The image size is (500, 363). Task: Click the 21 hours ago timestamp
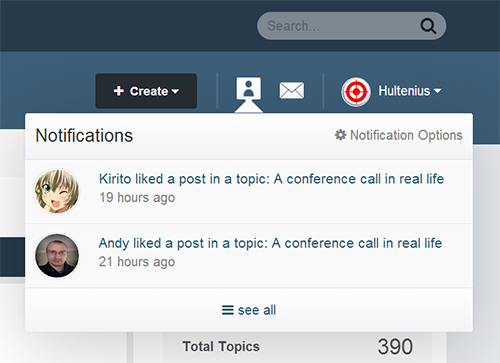pyautogui.click(x=137, y=262)
